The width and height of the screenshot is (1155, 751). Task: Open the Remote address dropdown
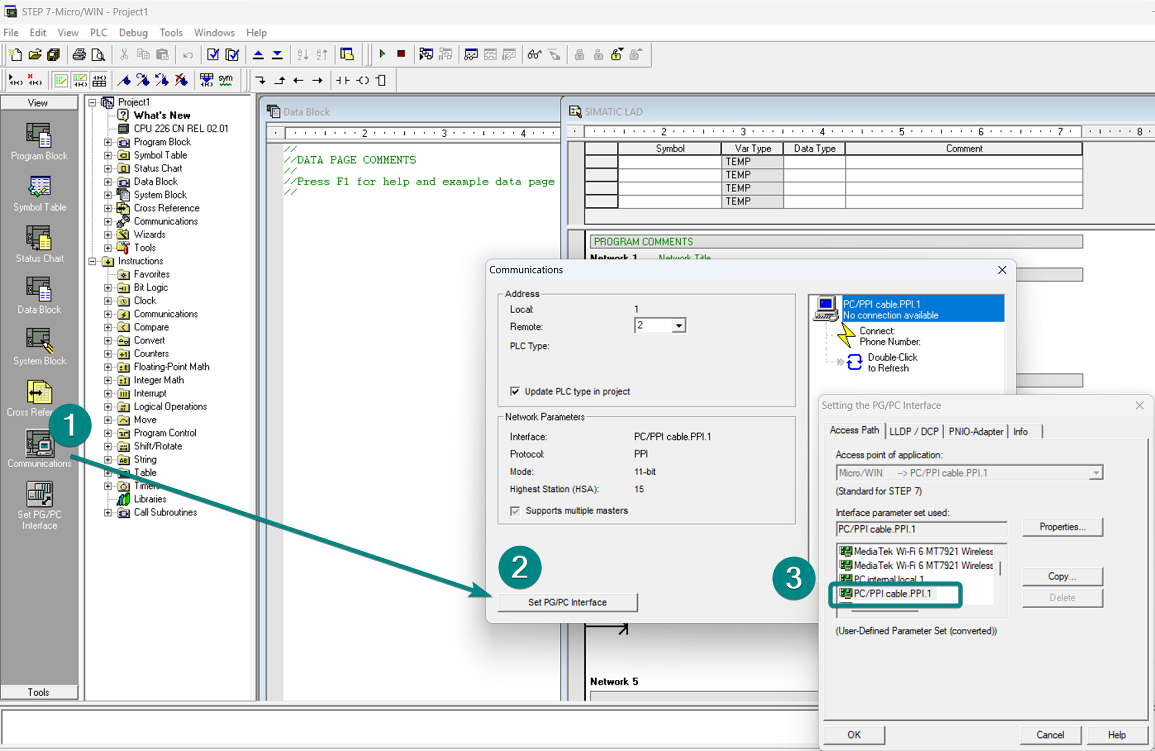point(679,326)
